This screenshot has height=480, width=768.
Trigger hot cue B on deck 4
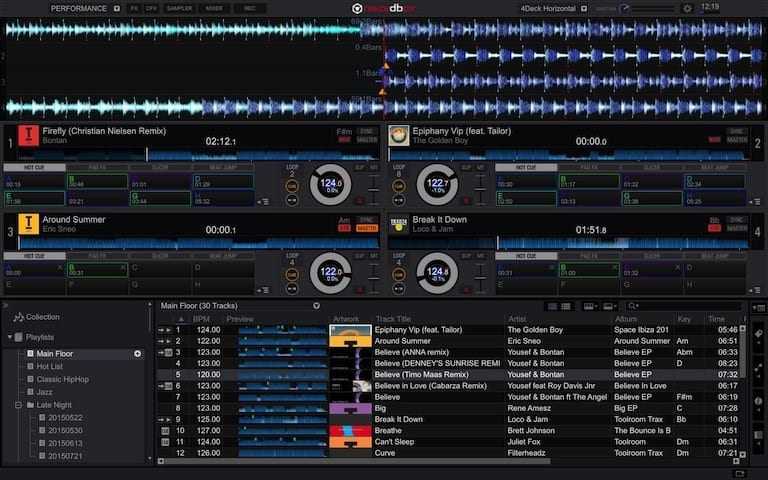tap(589, 270)
